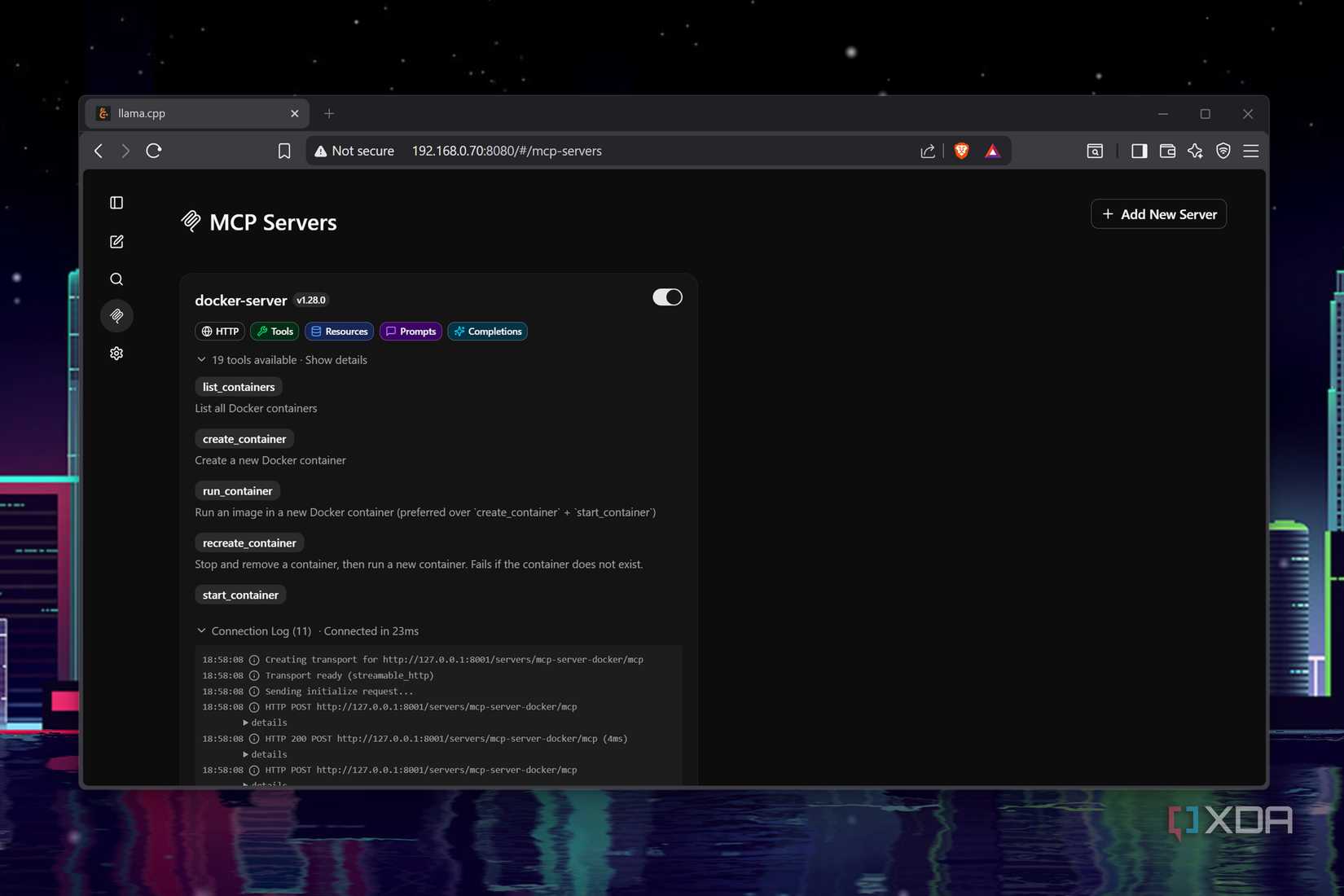Image resolution: width=1344 pixels, height=896 pixels.
Task: Click Show details link text
Action: [336, 360]
